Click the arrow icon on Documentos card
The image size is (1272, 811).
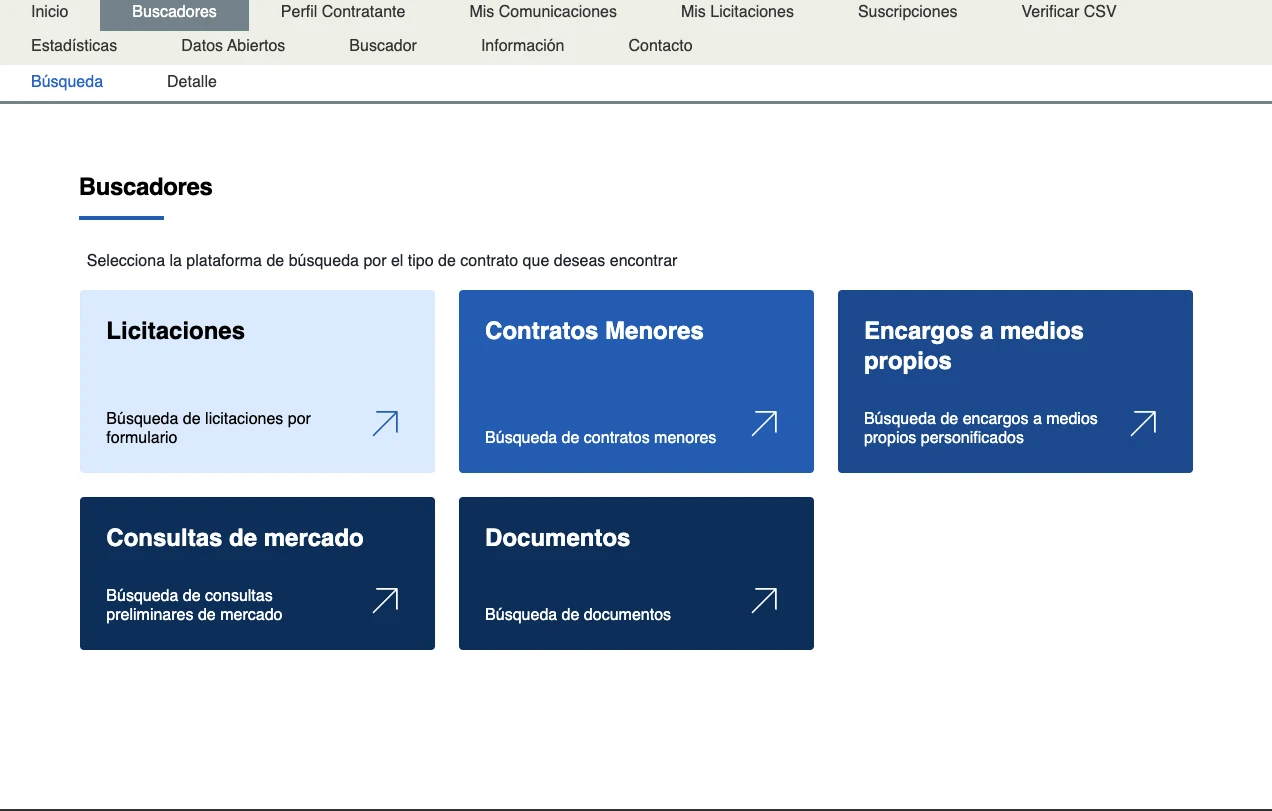764,600
